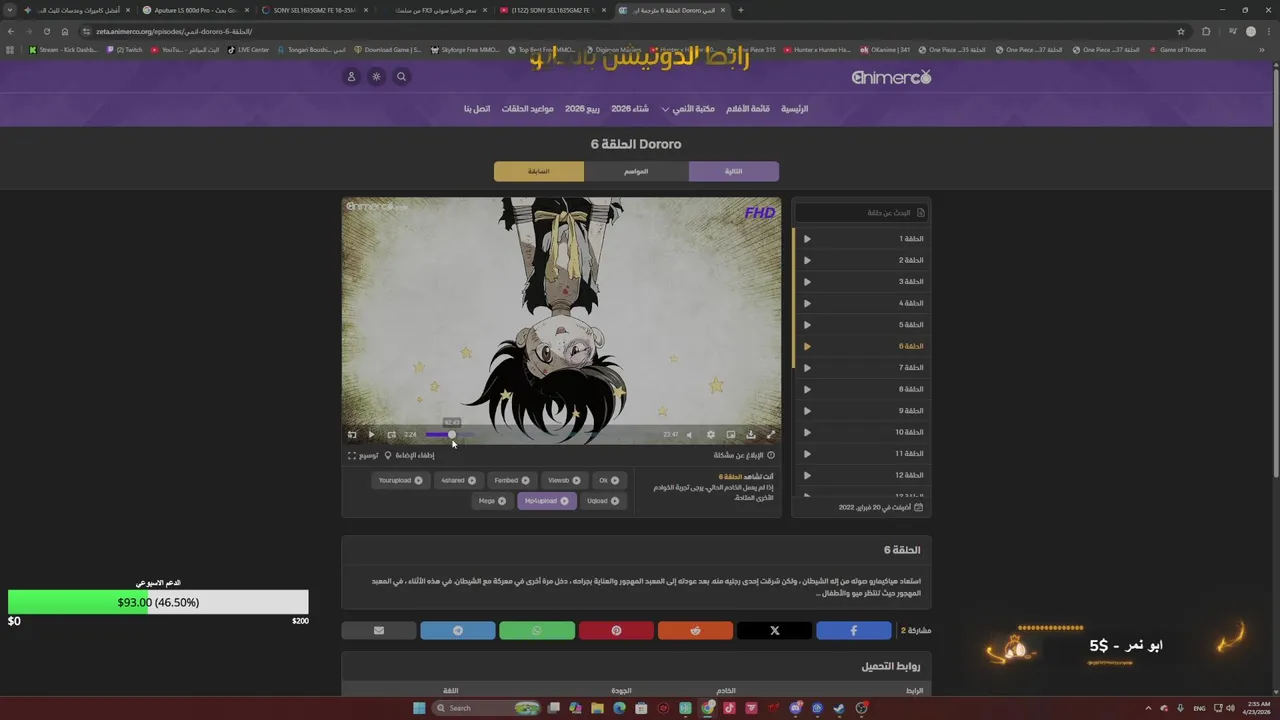Viewport: 1280px width, 720px height.
Task: Click the rewind icon in video player
Action: [x=352, y=435]
